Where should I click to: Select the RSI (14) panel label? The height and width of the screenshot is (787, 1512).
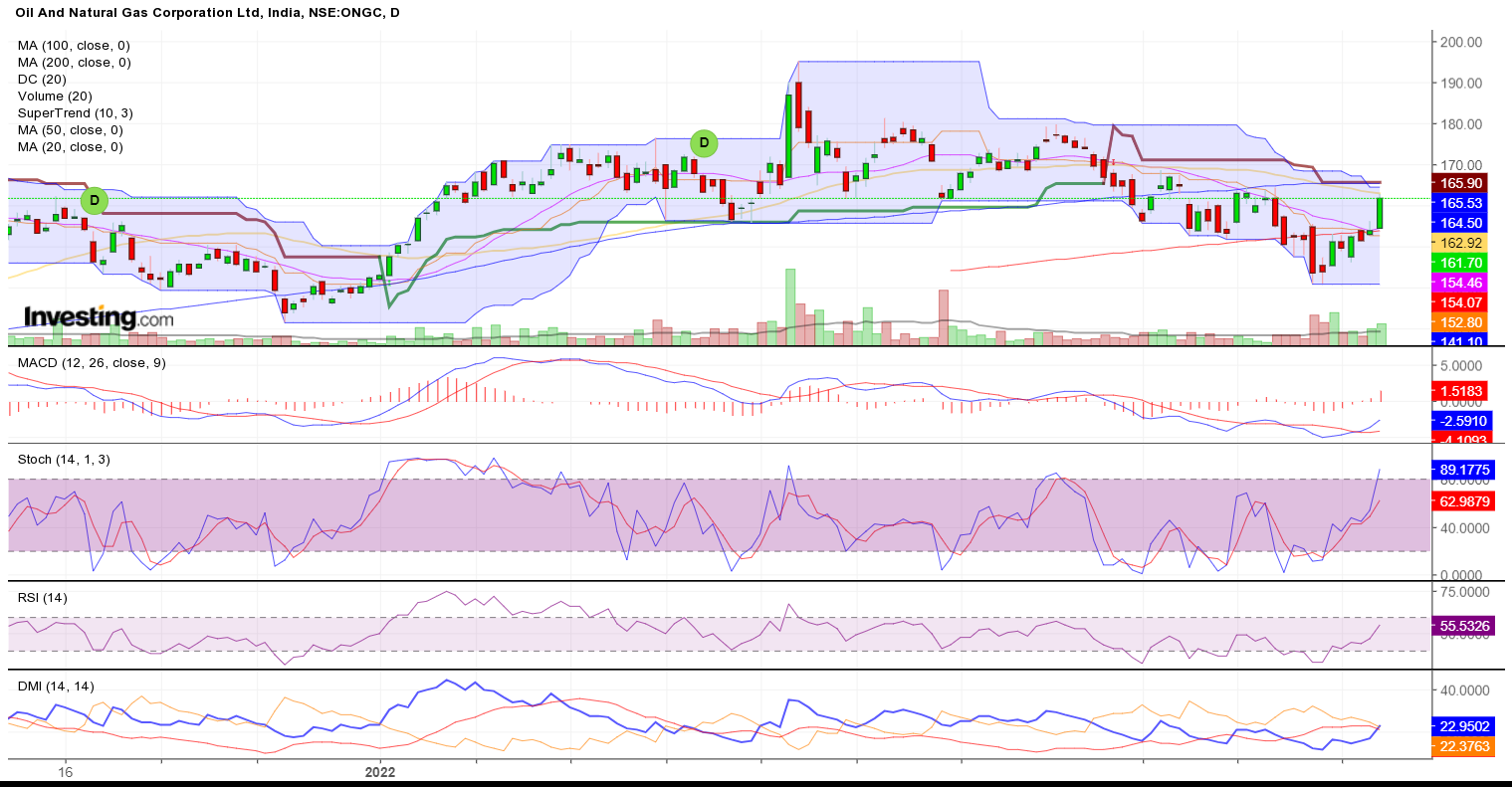point(43,598)
